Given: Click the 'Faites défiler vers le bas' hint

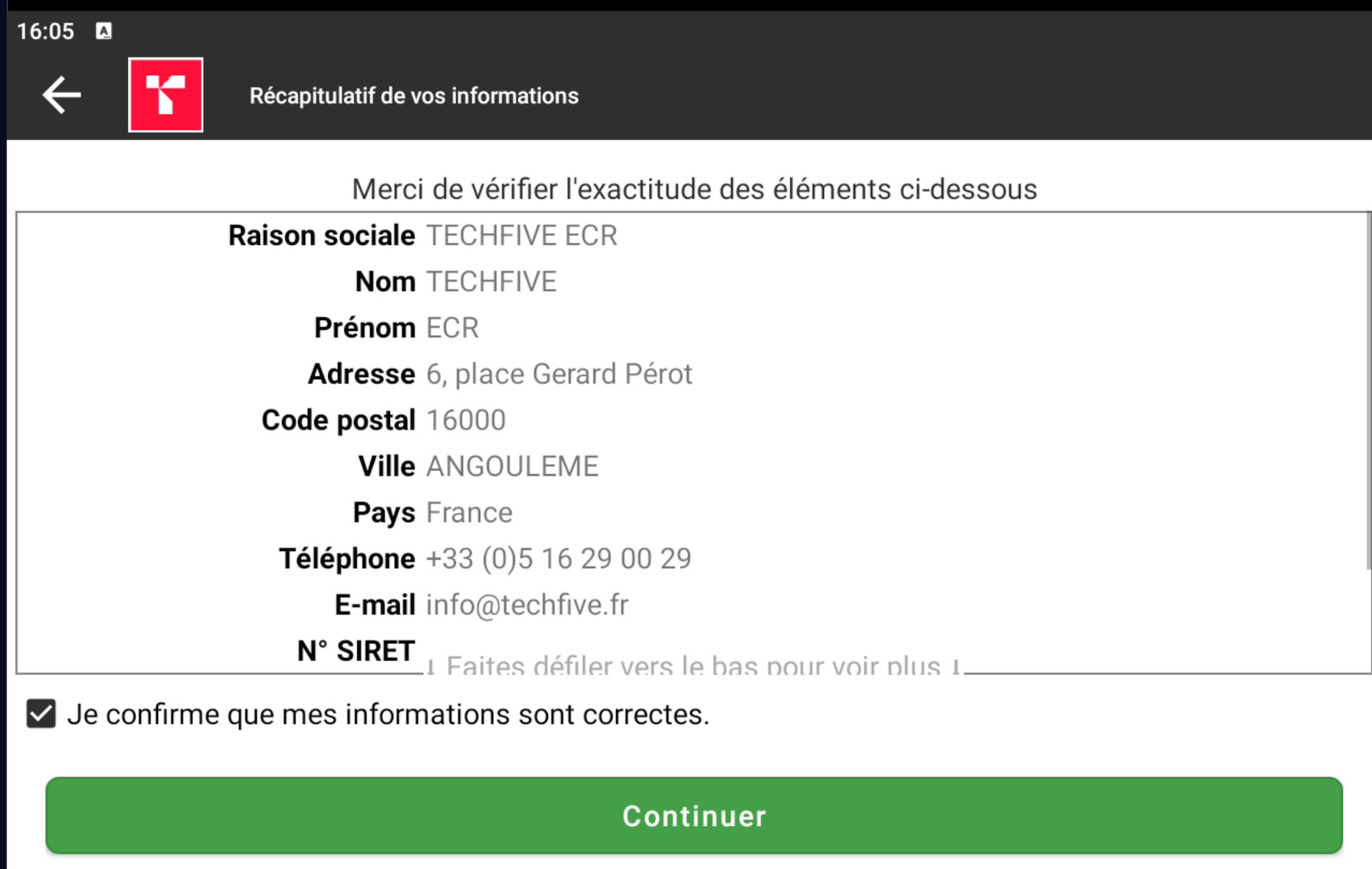Looking at the screenshot, I should click(693, 665).
